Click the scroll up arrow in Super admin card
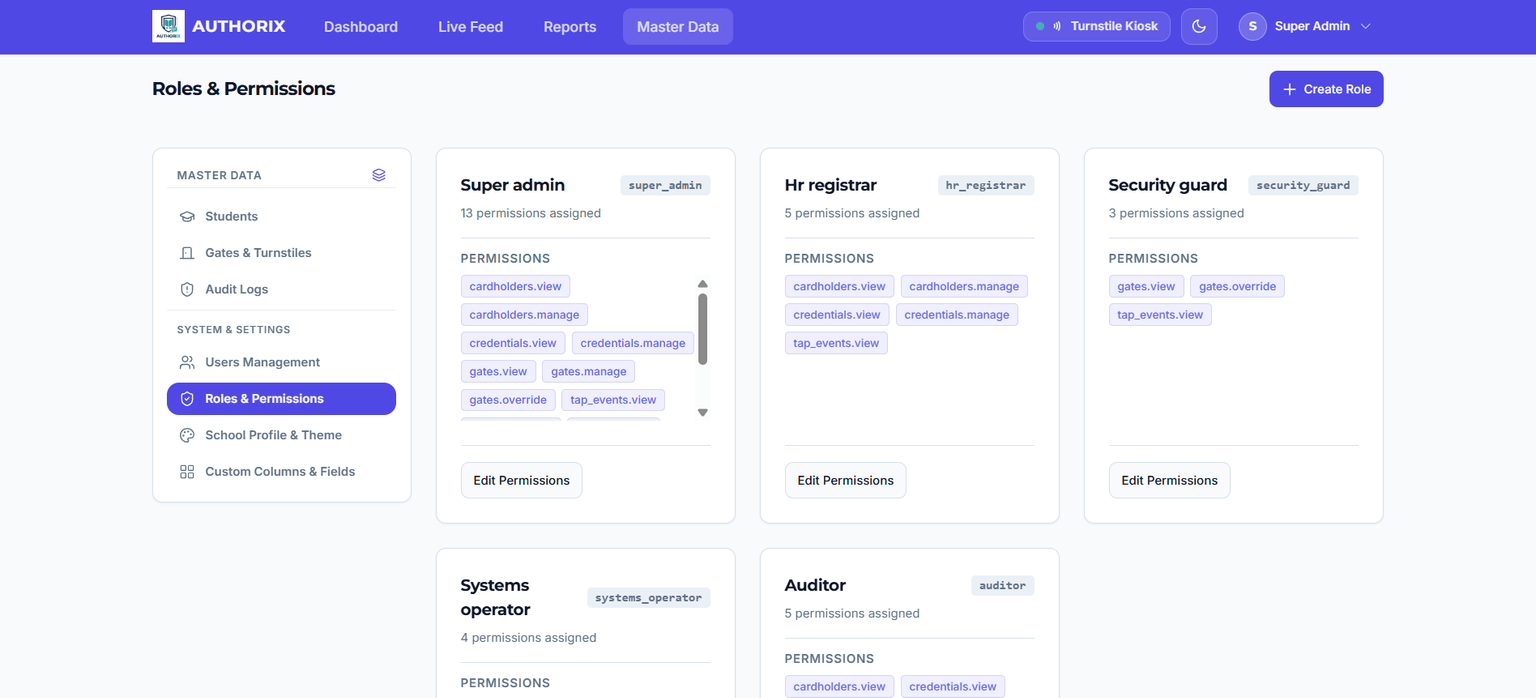This screenshot has height=698, width=1536. pyautogui.click(x=703, y=284)
